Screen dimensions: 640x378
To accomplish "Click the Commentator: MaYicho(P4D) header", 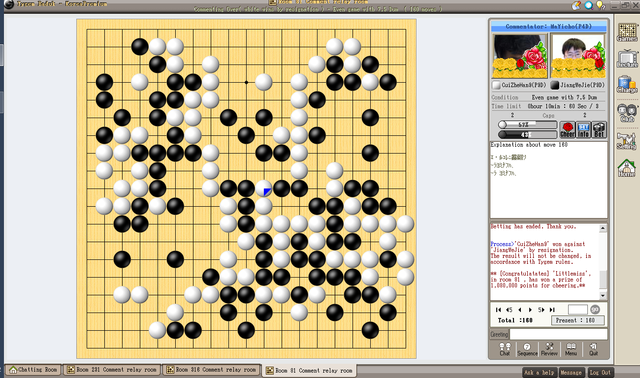I will tap(549, 27).
